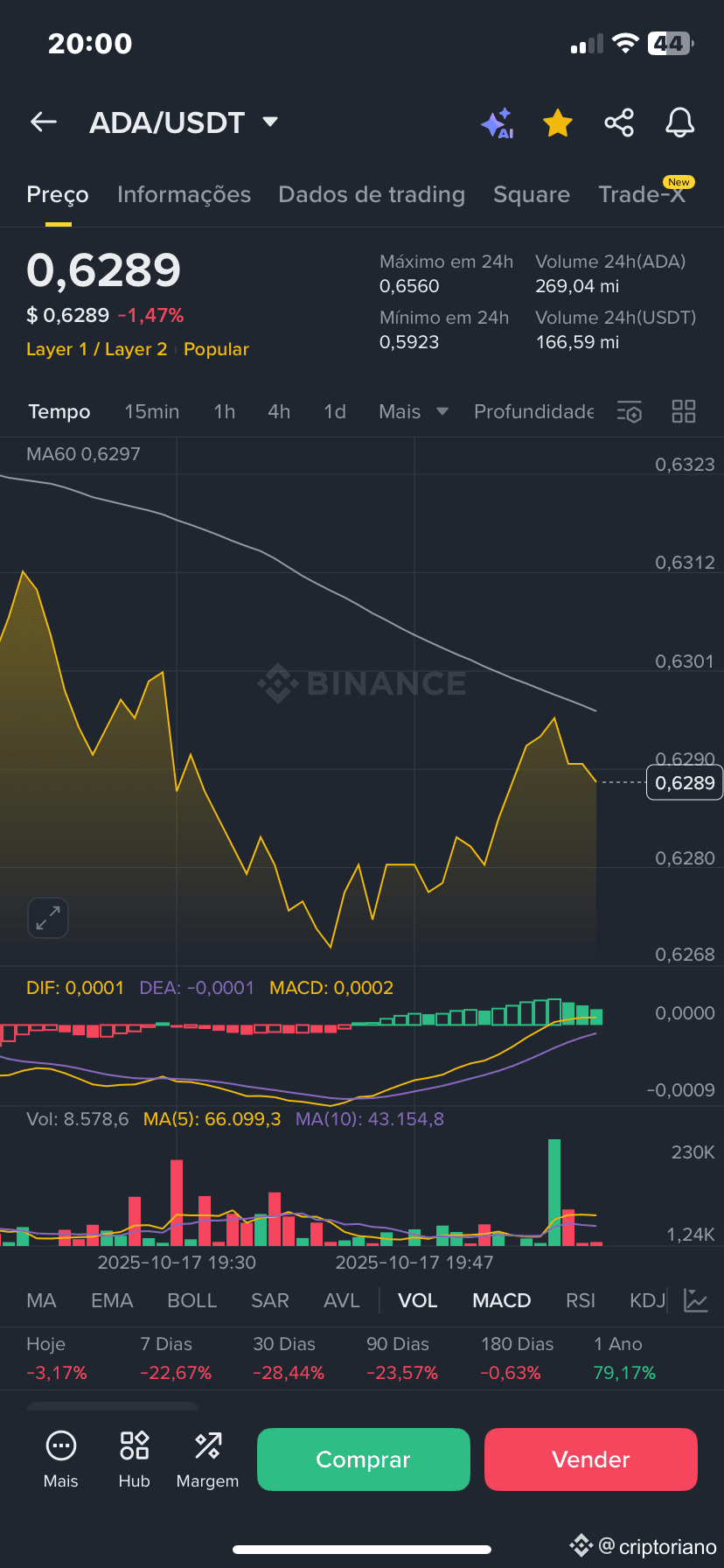Tap the Máximo em 24h 0,6560 value
724x1568 pixels.
pyautogui.click(x=409, y=286)
